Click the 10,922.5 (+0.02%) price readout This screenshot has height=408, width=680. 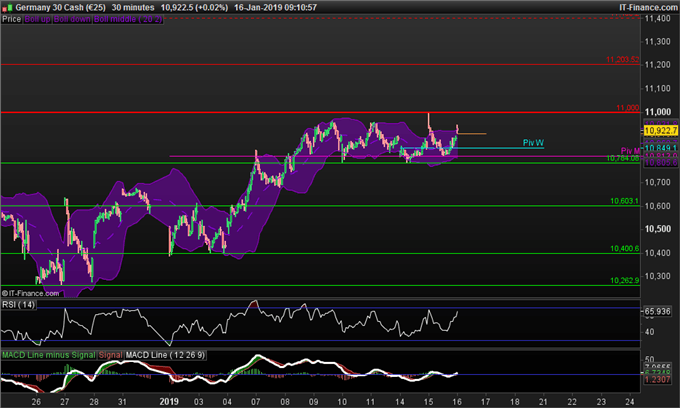click(x=194, y=7)
